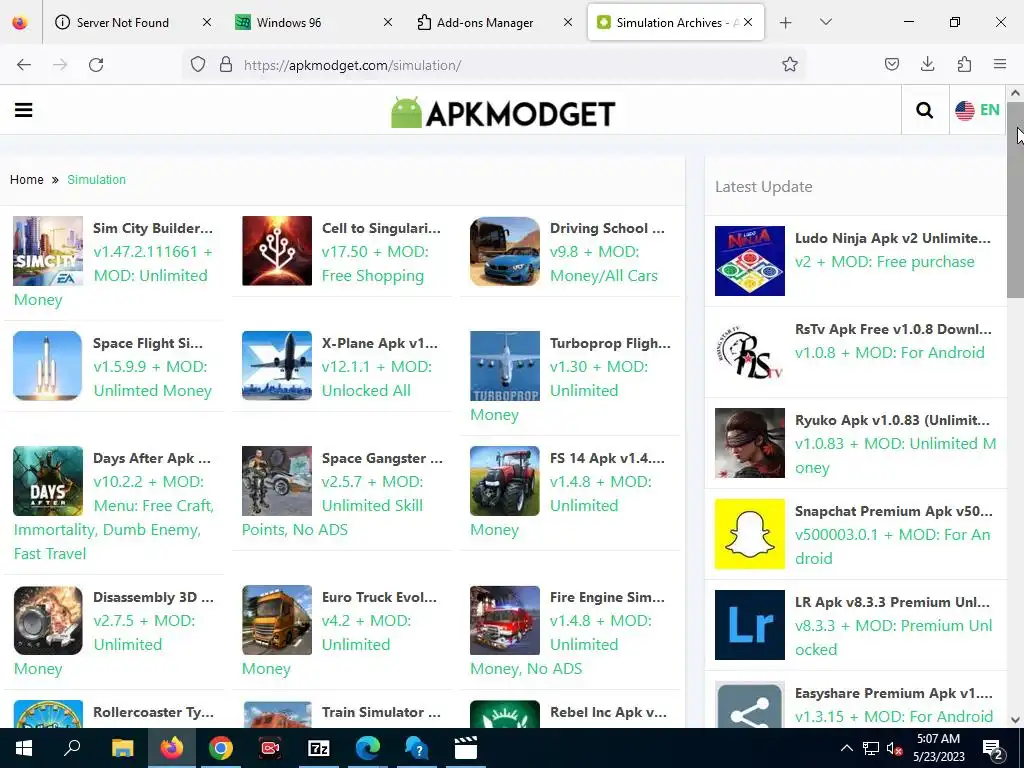This screenshot has height=768, width=1024.
Task: Open Save to Pocket icon
Action: (891, 64)
